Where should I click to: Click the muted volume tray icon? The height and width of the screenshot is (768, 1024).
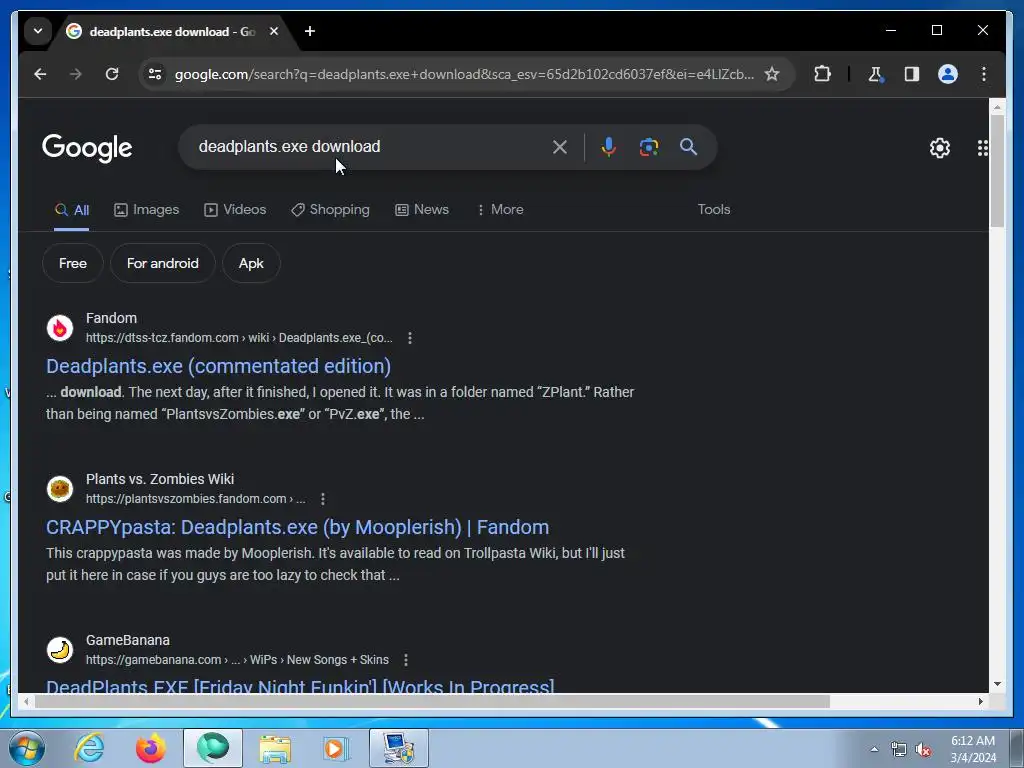(x=923, y=750)
